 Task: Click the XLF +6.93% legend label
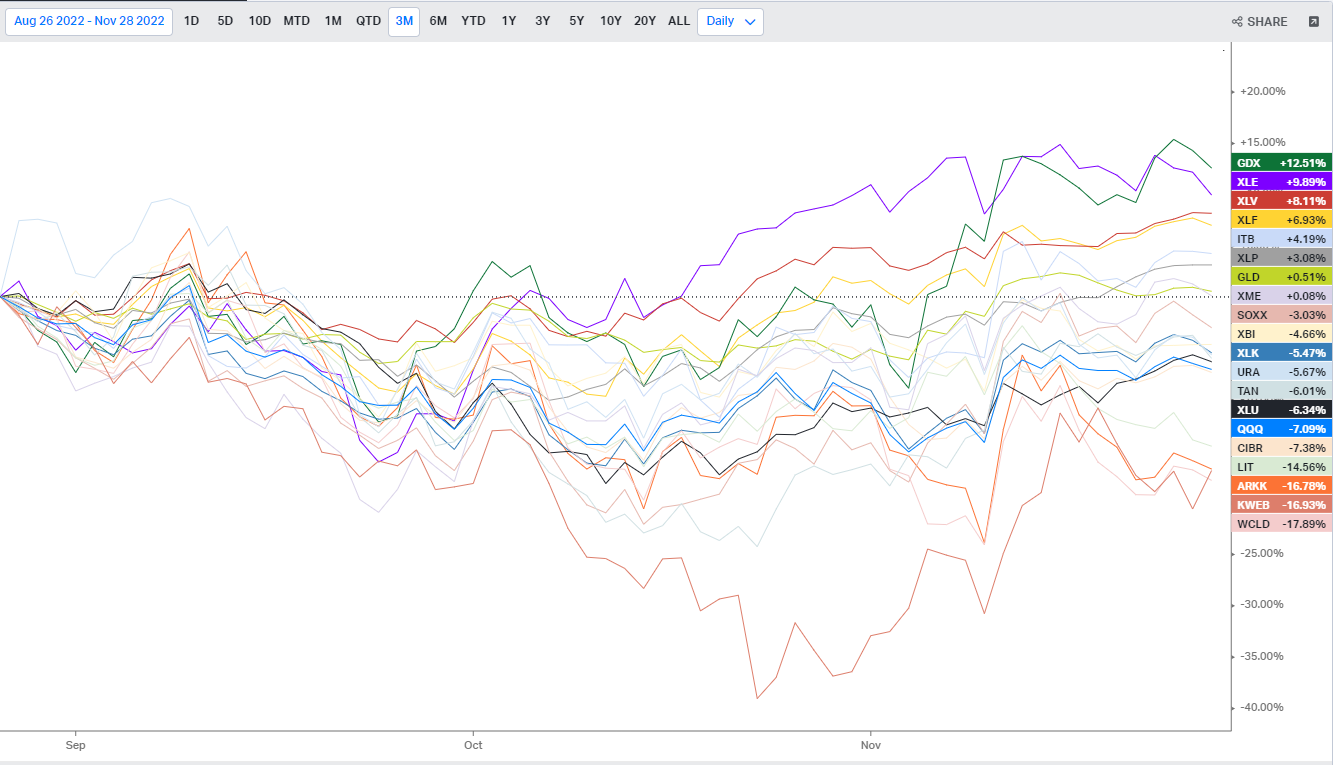click(x=1281, y=220)
